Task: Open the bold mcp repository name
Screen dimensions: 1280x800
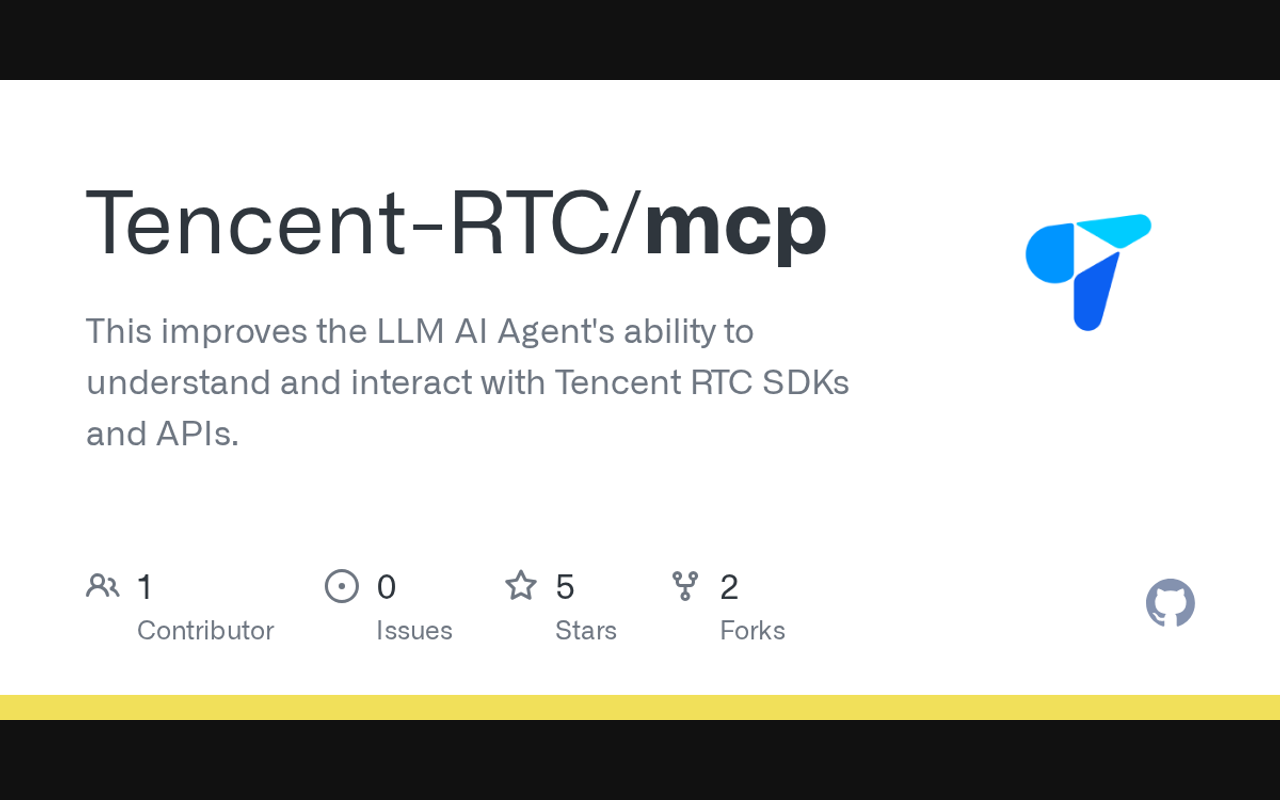Action: pos(735,223)
